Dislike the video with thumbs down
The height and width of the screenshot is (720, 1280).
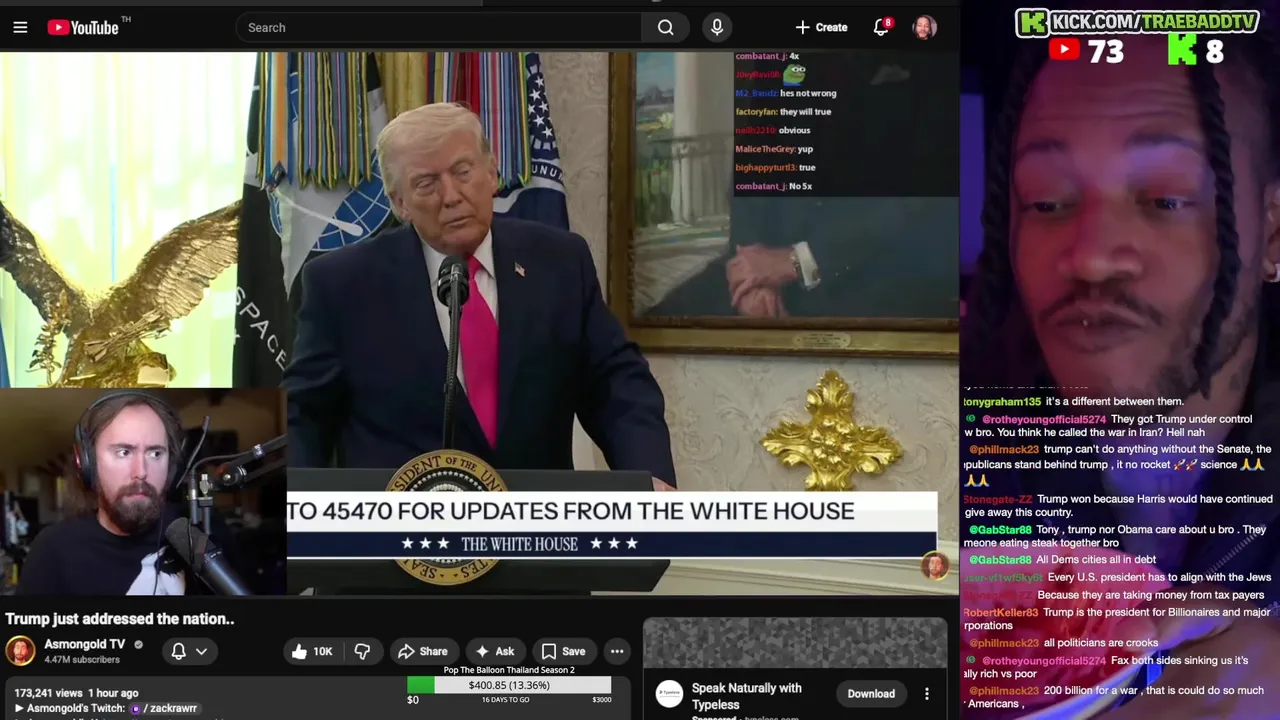[362, 651]
